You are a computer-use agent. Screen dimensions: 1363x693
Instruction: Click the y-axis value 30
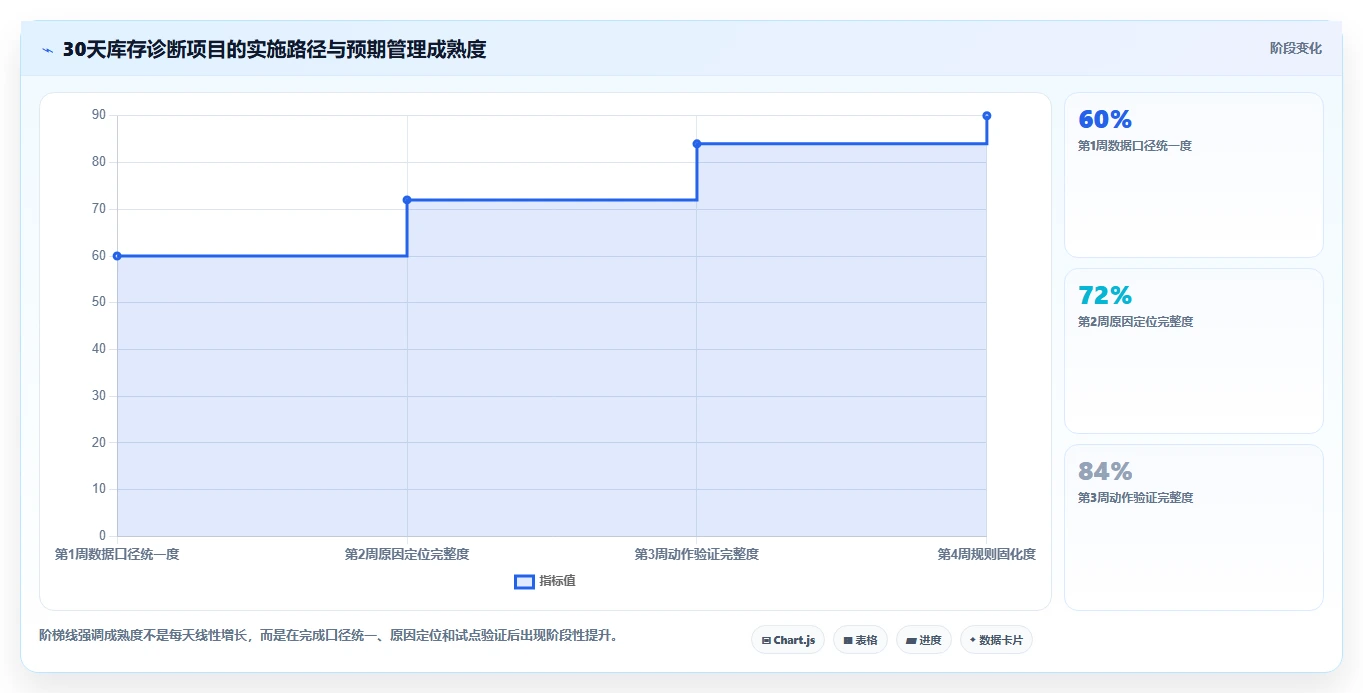click(99, 396)
